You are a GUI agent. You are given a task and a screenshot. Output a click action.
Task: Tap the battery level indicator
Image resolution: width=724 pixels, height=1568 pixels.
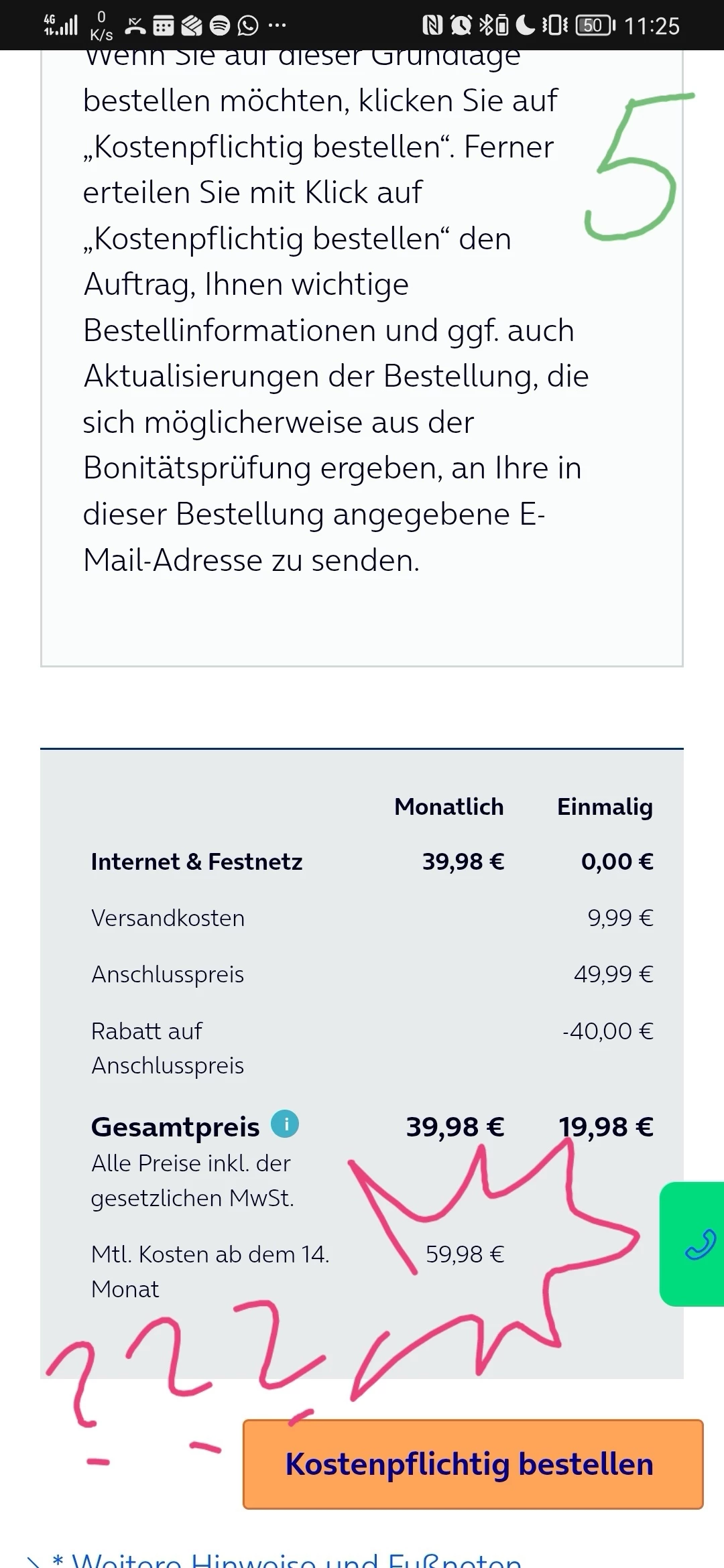click(595, 26)
